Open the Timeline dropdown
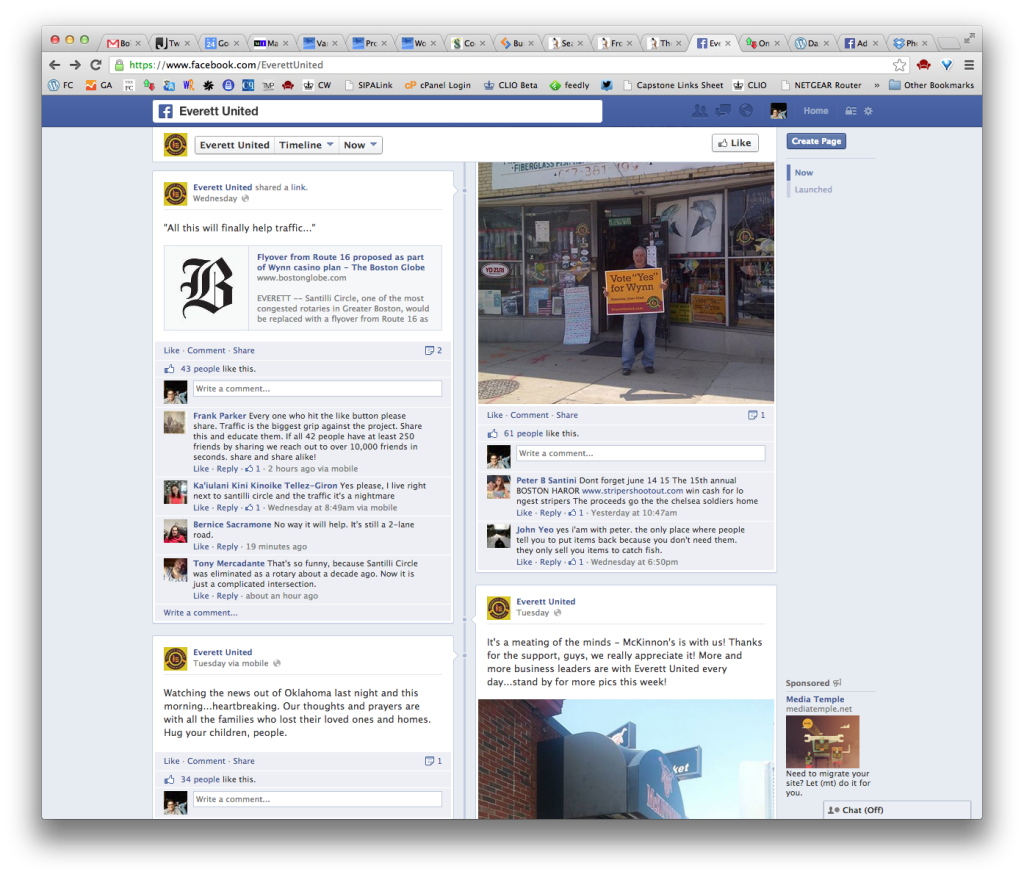Image resolution: width=1024 pixels, height=877 pixels. [306, 145]
